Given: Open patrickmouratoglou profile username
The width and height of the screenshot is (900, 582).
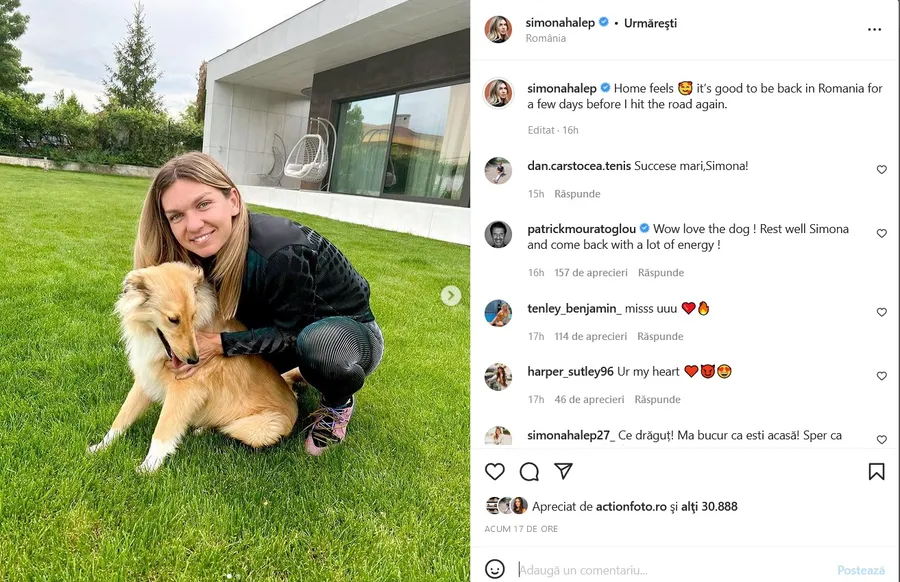Looking at the screenshot, I should 581,228.
